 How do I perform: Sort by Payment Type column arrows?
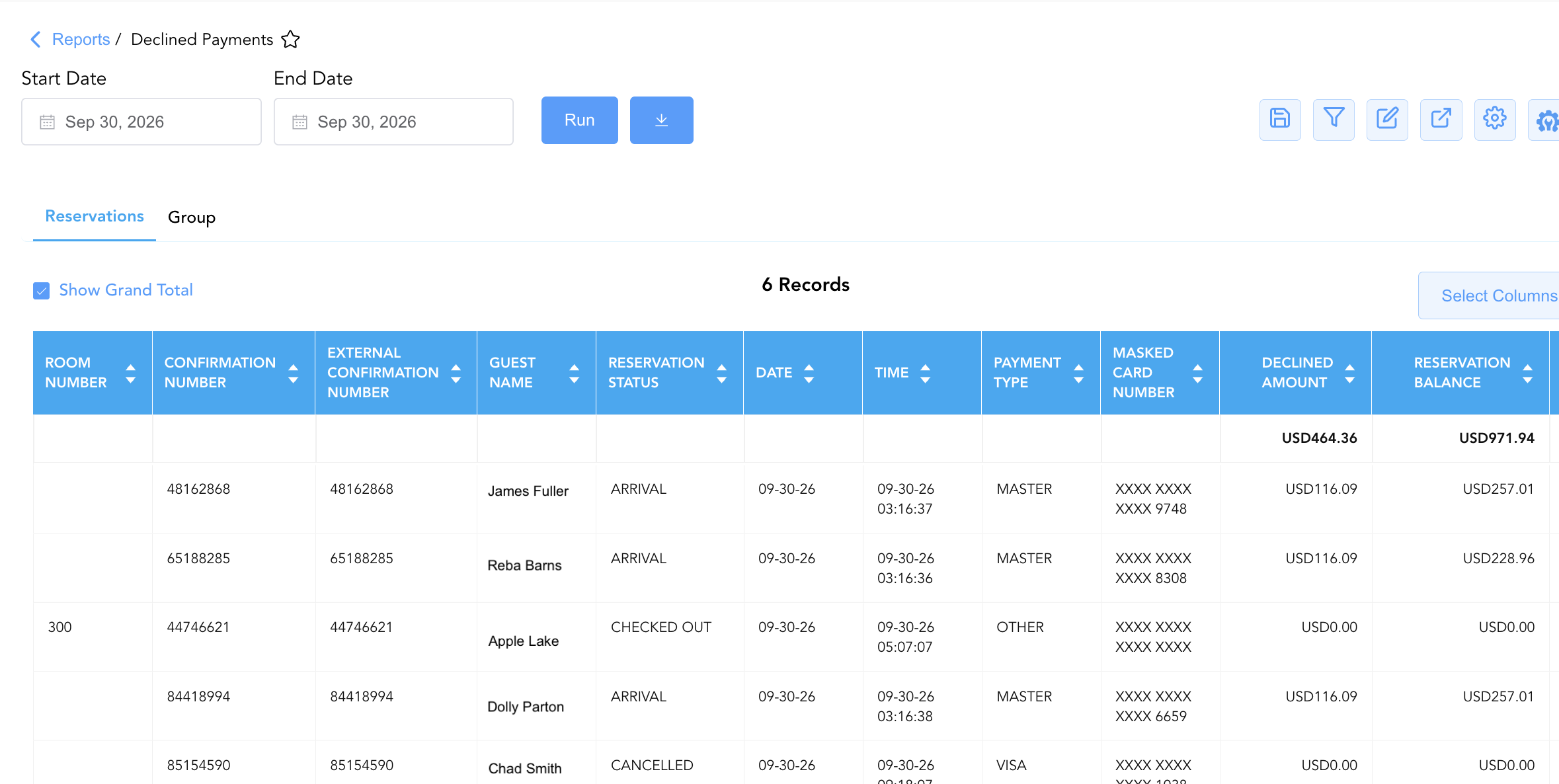(1078, 373)
